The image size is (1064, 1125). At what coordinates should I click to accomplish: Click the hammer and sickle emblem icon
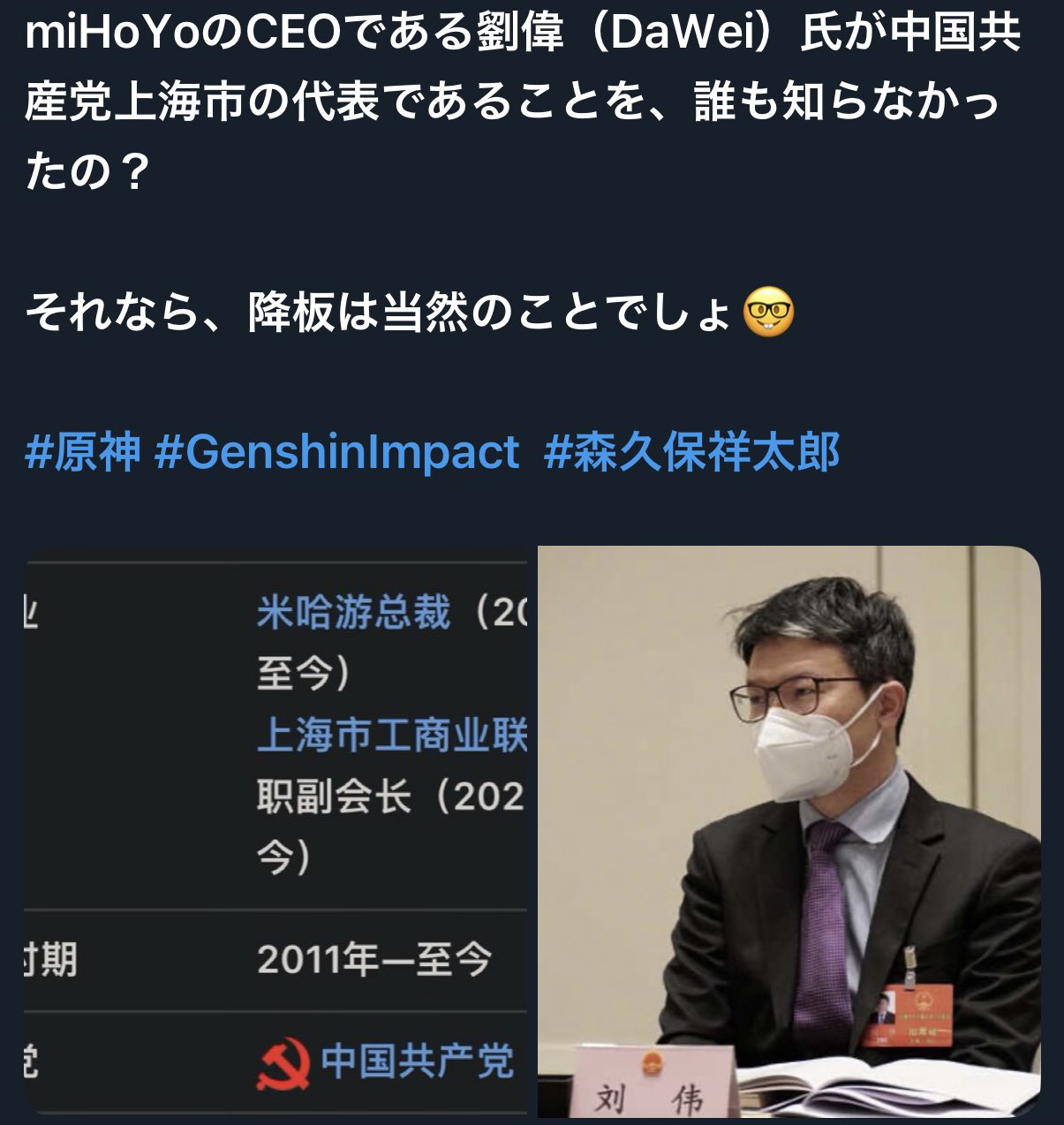click(283, 1063)
